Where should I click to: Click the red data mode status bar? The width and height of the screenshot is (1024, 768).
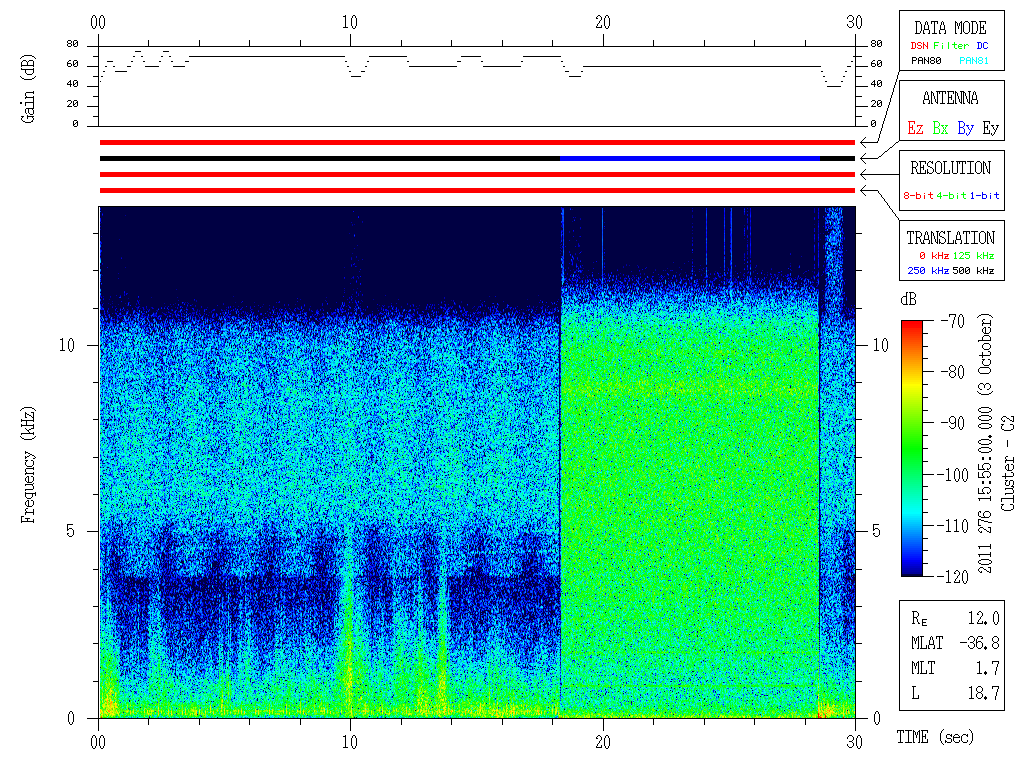477,142
